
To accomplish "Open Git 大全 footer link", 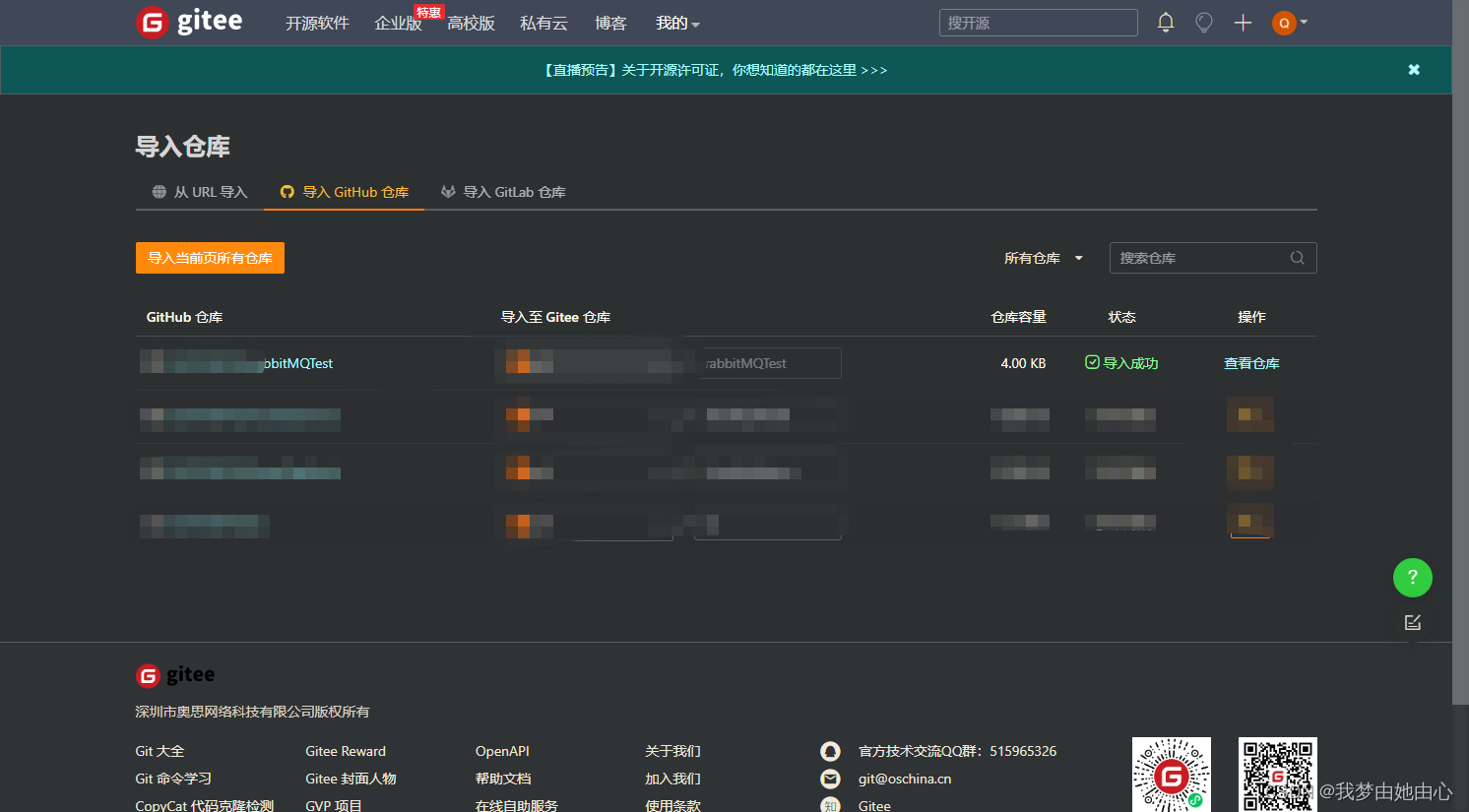I will tap(160, 751).
